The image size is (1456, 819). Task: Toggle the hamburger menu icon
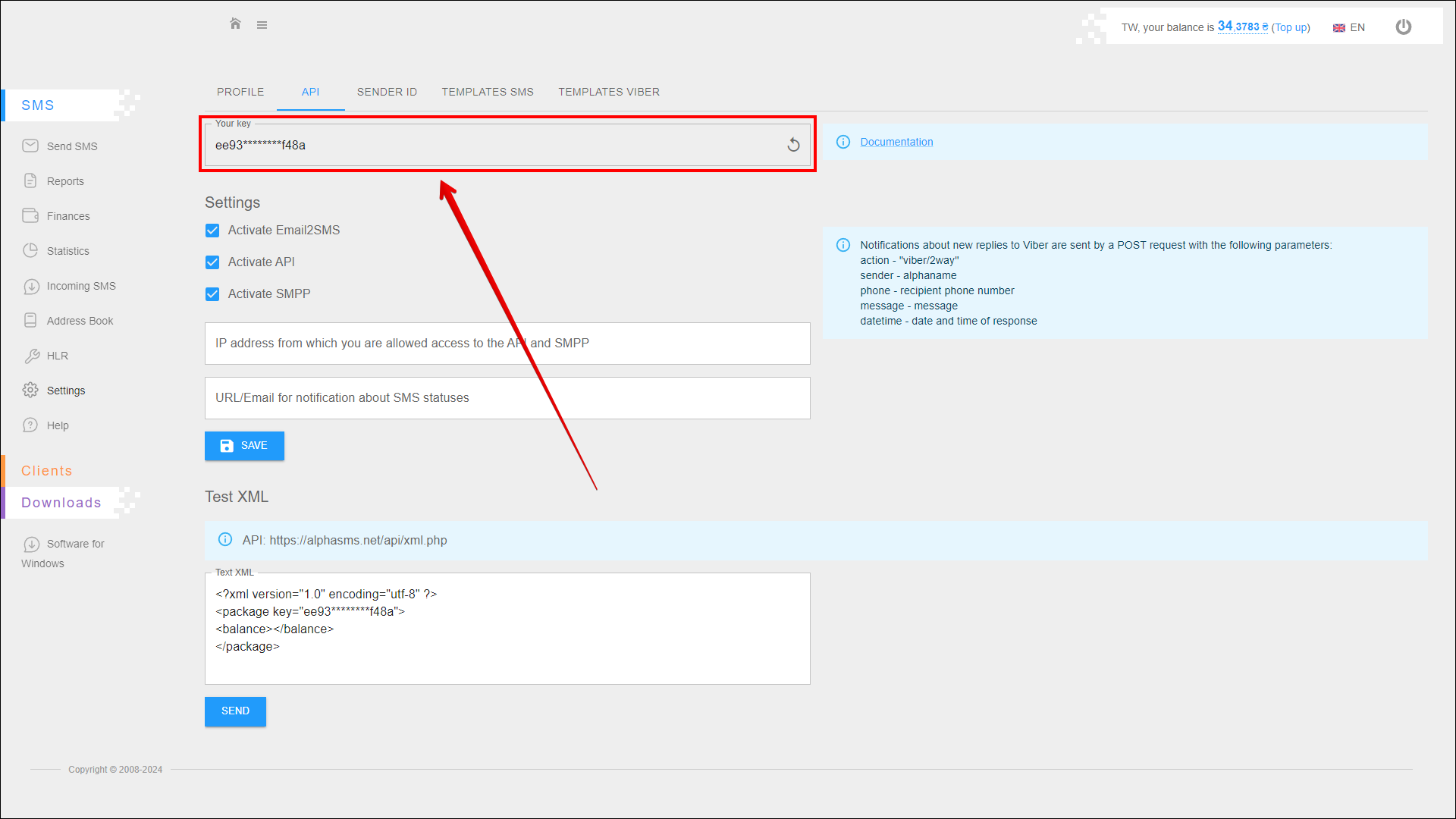pos(262,25)
